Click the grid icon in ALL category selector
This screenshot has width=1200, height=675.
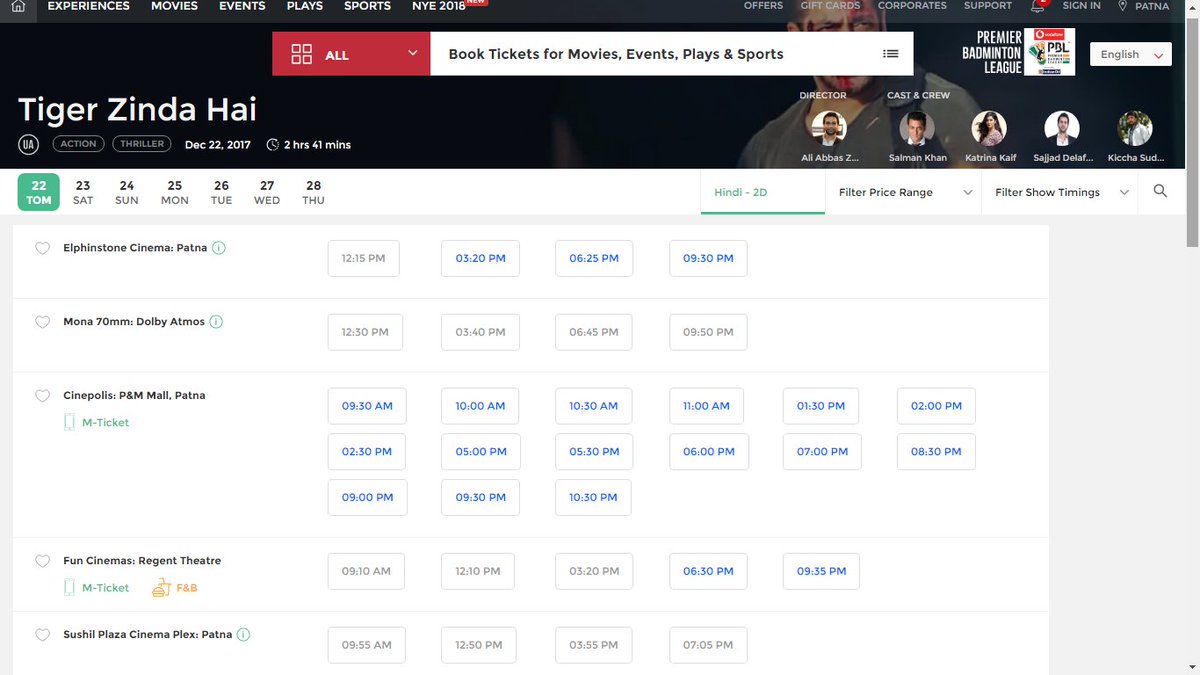(301, 54)
